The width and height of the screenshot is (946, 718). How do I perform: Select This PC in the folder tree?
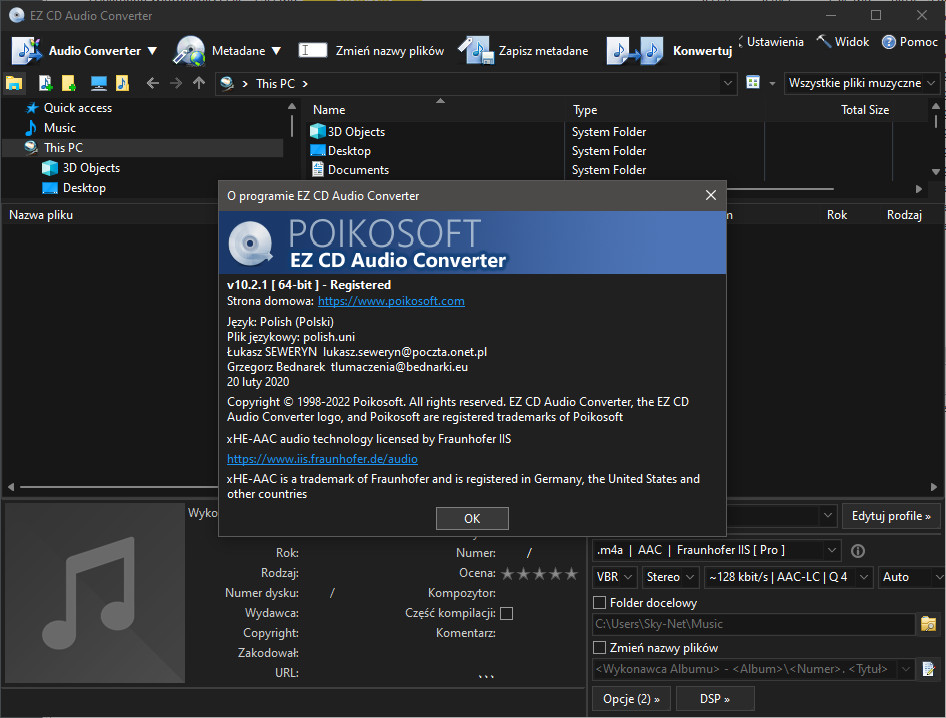tap(63, 148)
